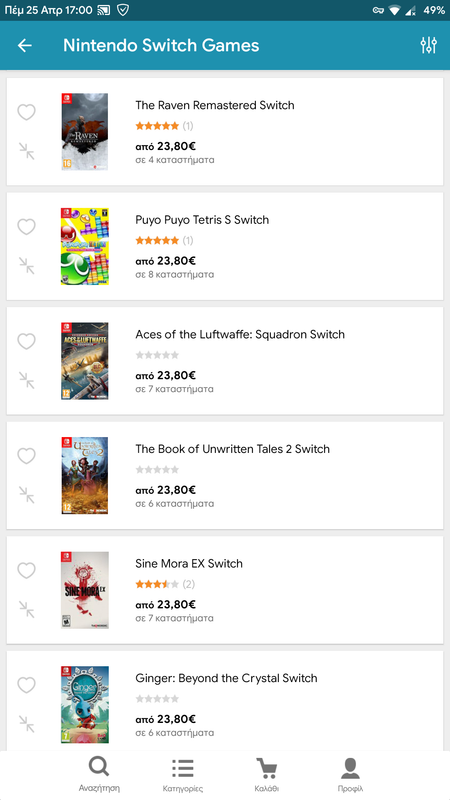Open the Καλάθι cart tab
Screen dimensions: 450x800
267,774
